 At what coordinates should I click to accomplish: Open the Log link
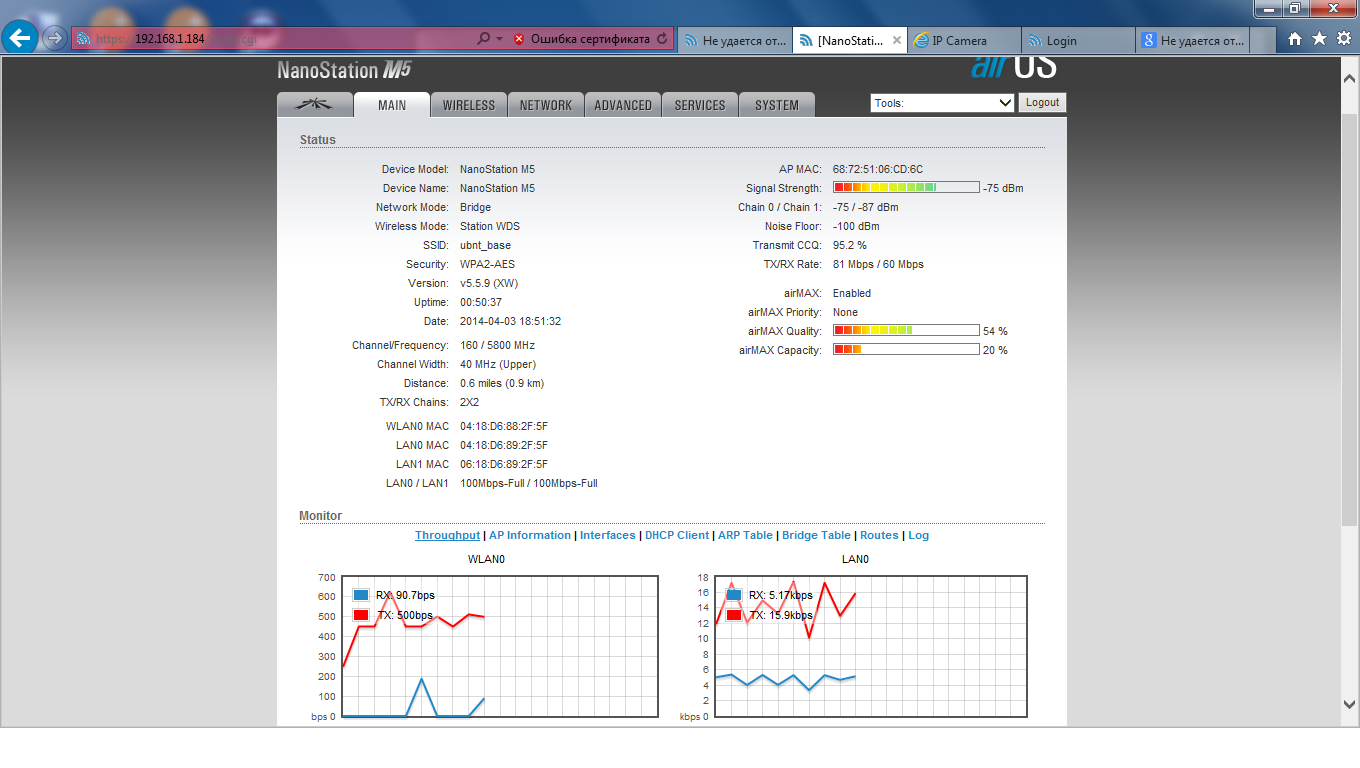[x=918, y=535]
